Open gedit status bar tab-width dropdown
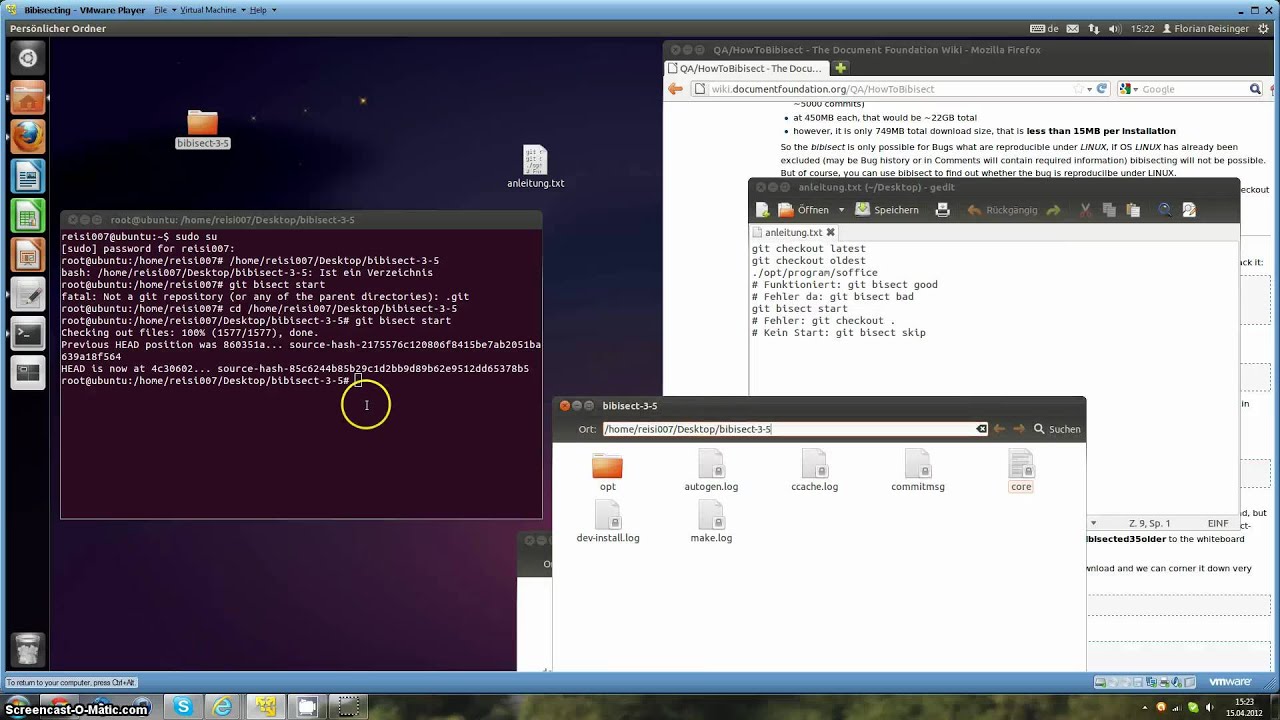The height and width of the screenshot is (720, 1280). pyautogui.click(x=1093, y=523)
